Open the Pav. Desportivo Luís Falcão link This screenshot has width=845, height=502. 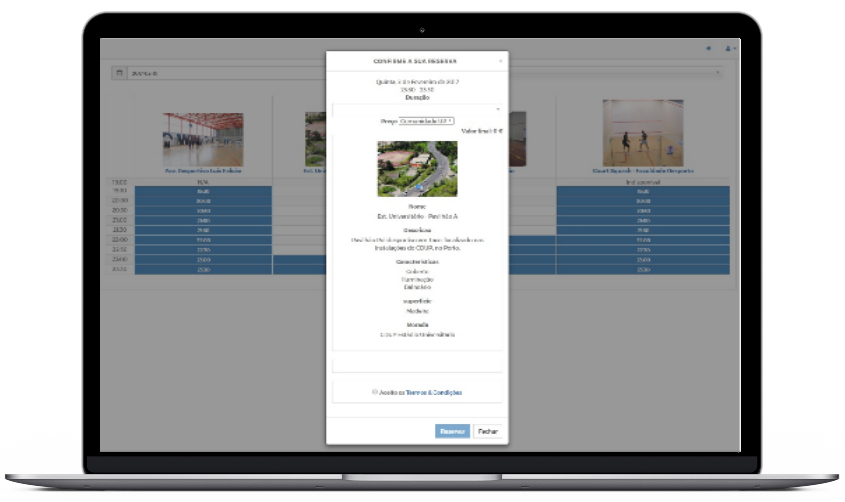(x=203, y=171)
